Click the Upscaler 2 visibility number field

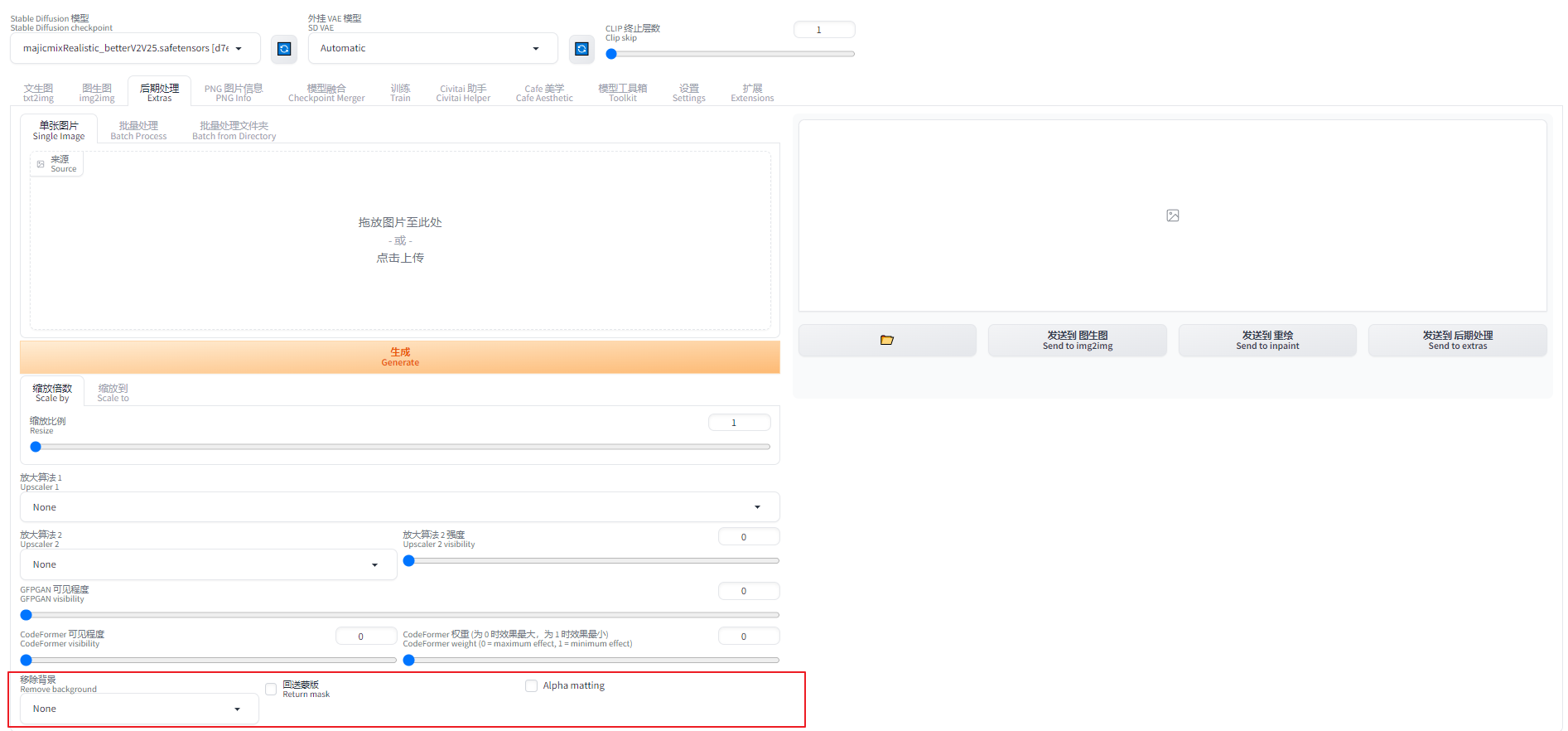coord(749,537)
